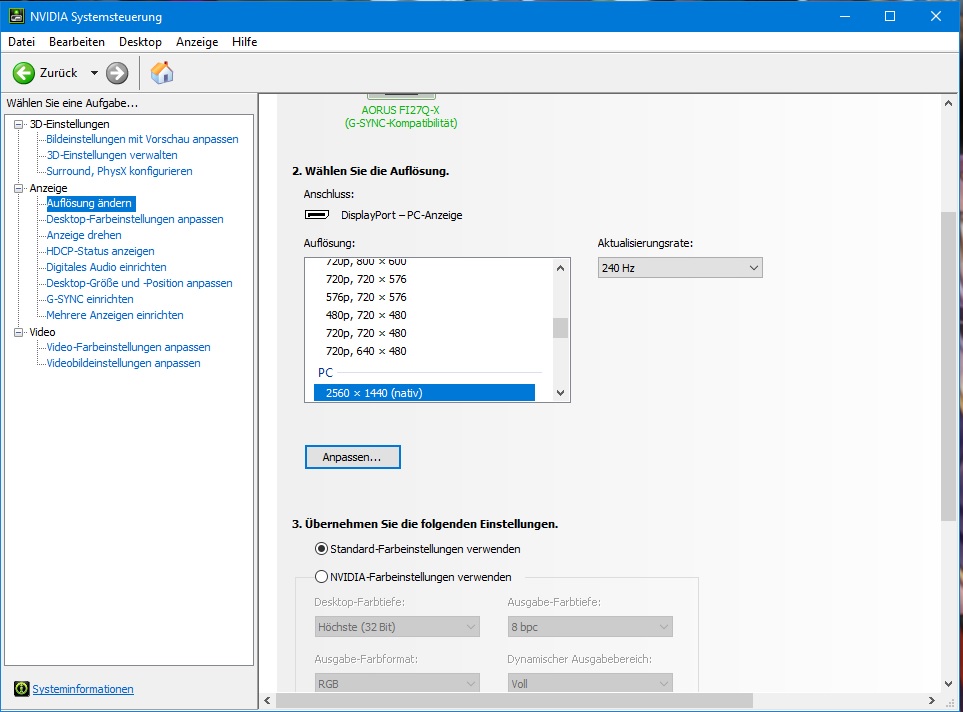Click the horizontal scrollbar left arrow
Screen dimensions: 963x712
(x=267, y=700)
